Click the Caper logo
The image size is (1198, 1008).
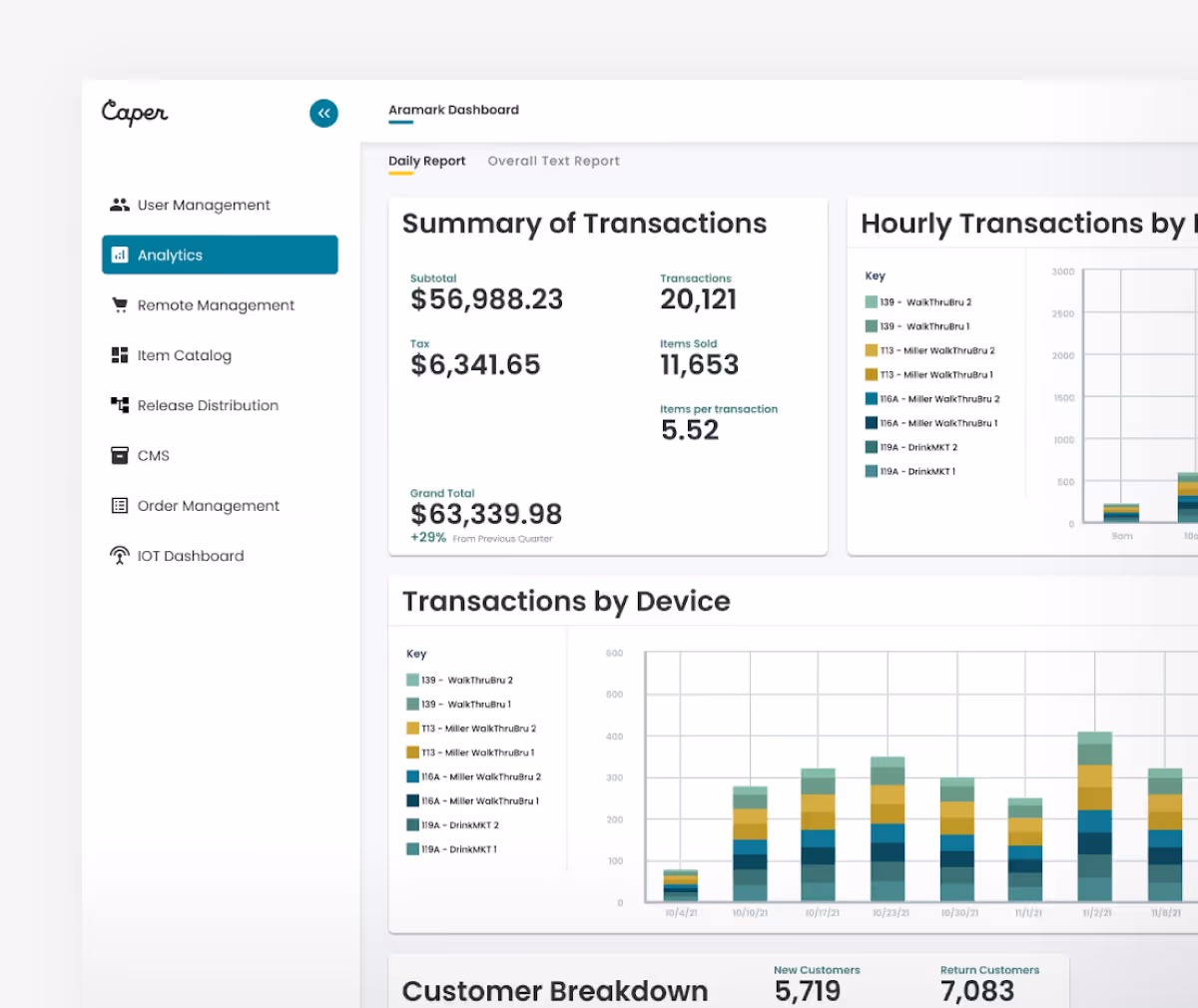[x=135, y=113]
